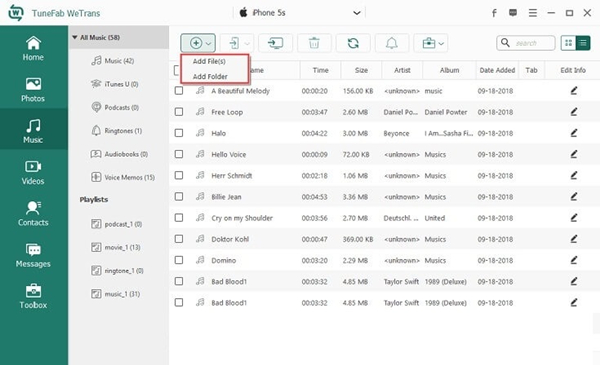The height and width of the screenshot is (365, 600).
Task: Expand the export to device dropdown arrow
Action: [x=247, y=44]
